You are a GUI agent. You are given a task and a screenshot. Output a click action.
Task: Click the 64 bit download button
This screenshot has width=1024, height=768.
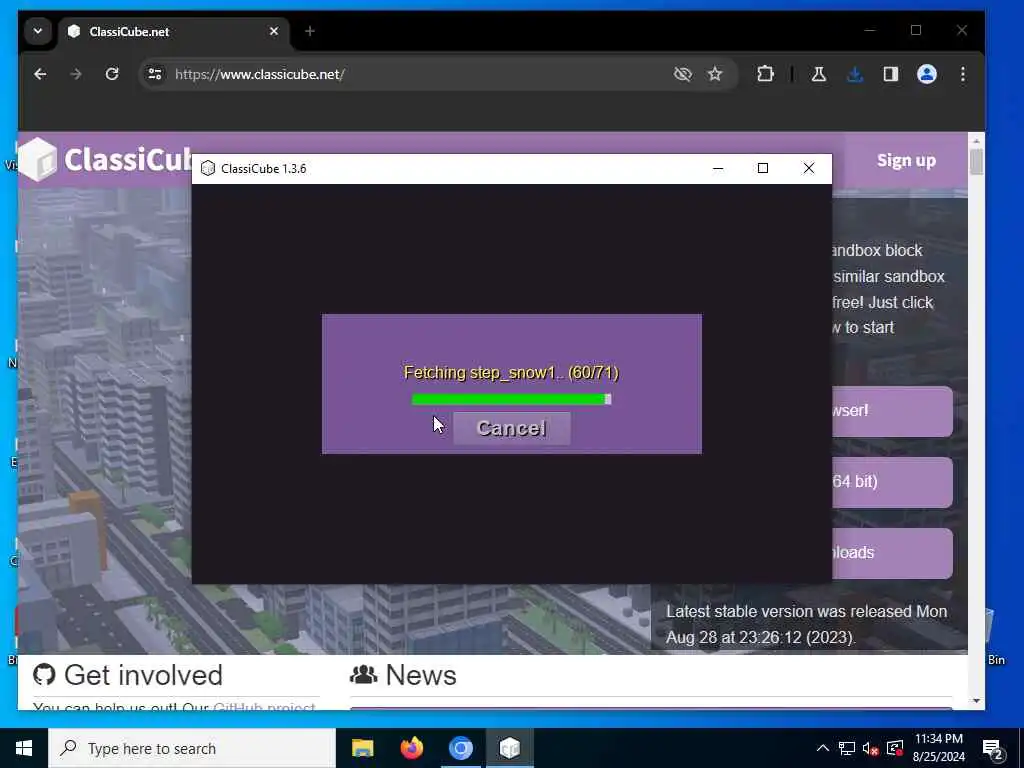click(x=892, y=483)
